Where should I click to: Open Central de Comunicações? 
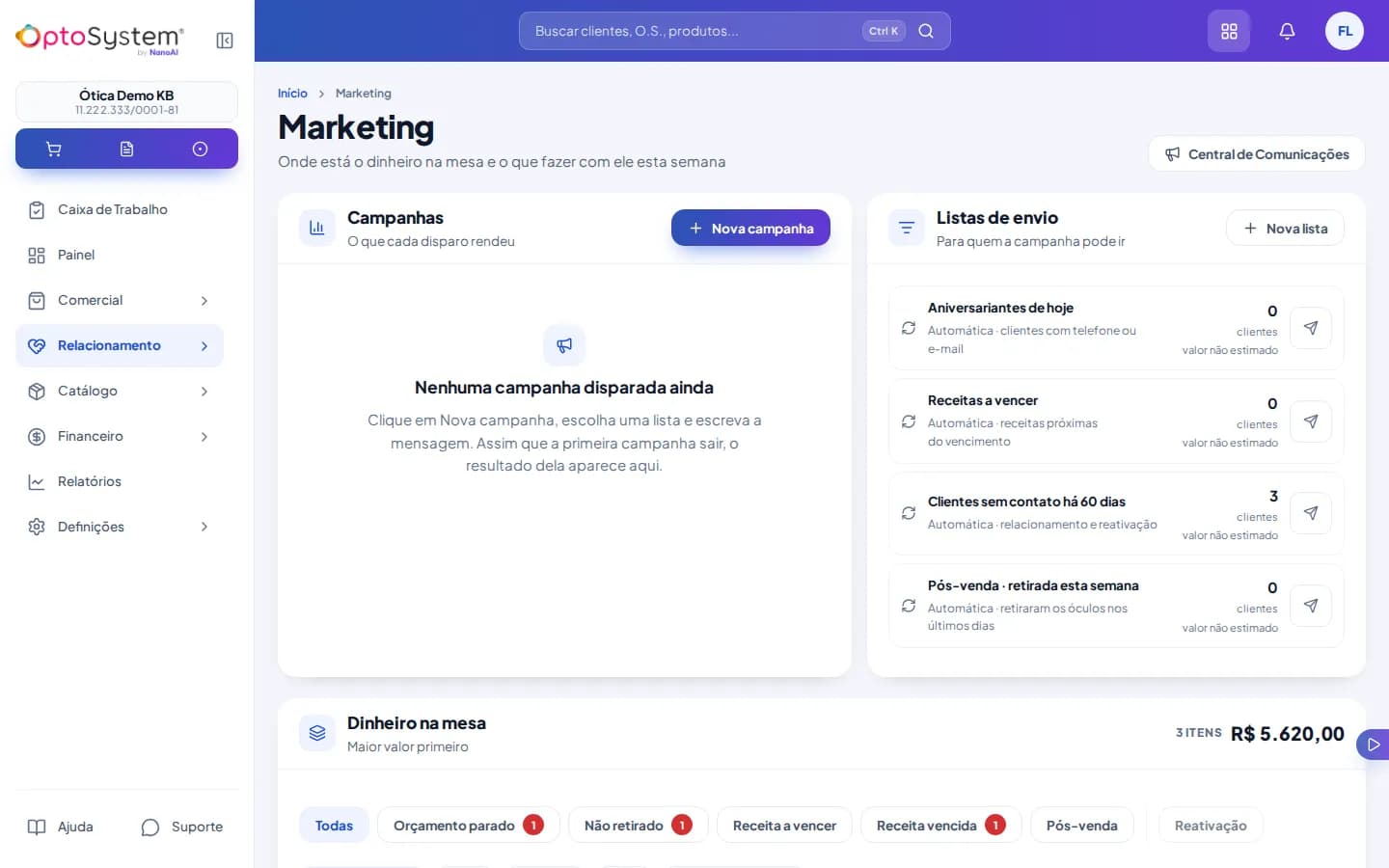(x=1257, y=154)
